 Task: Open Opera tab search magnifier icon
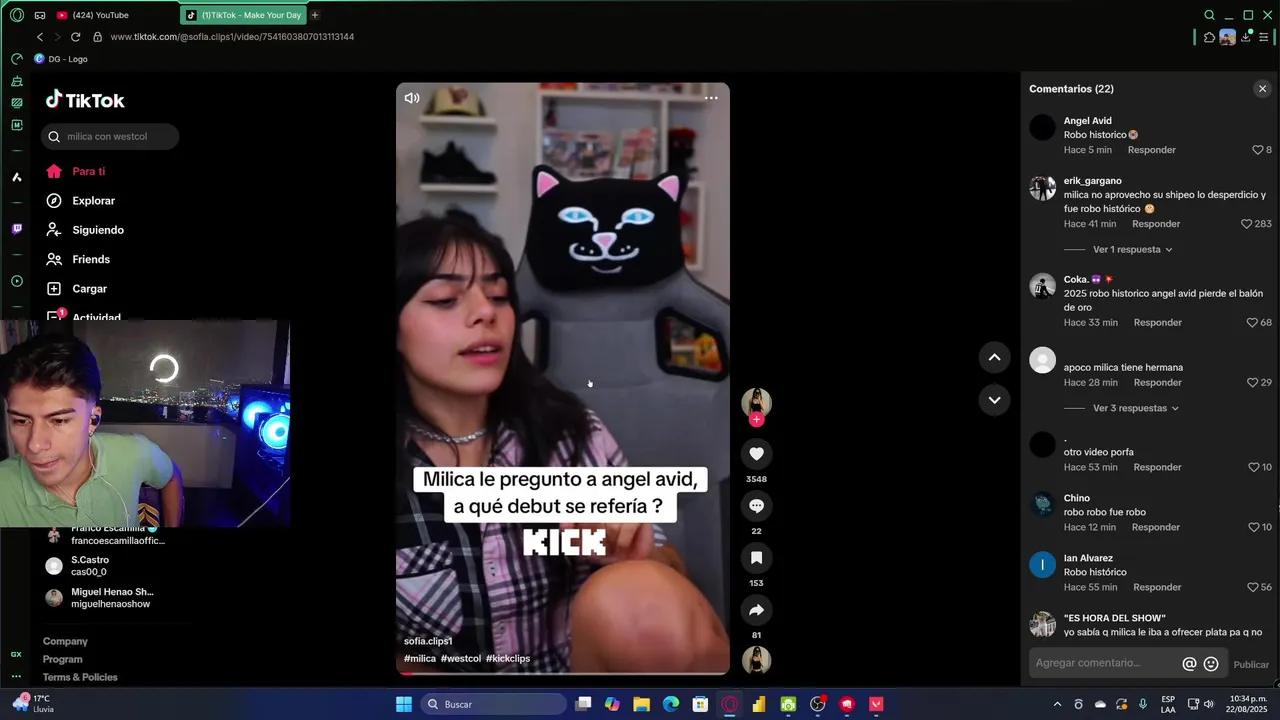(1209, 15)
